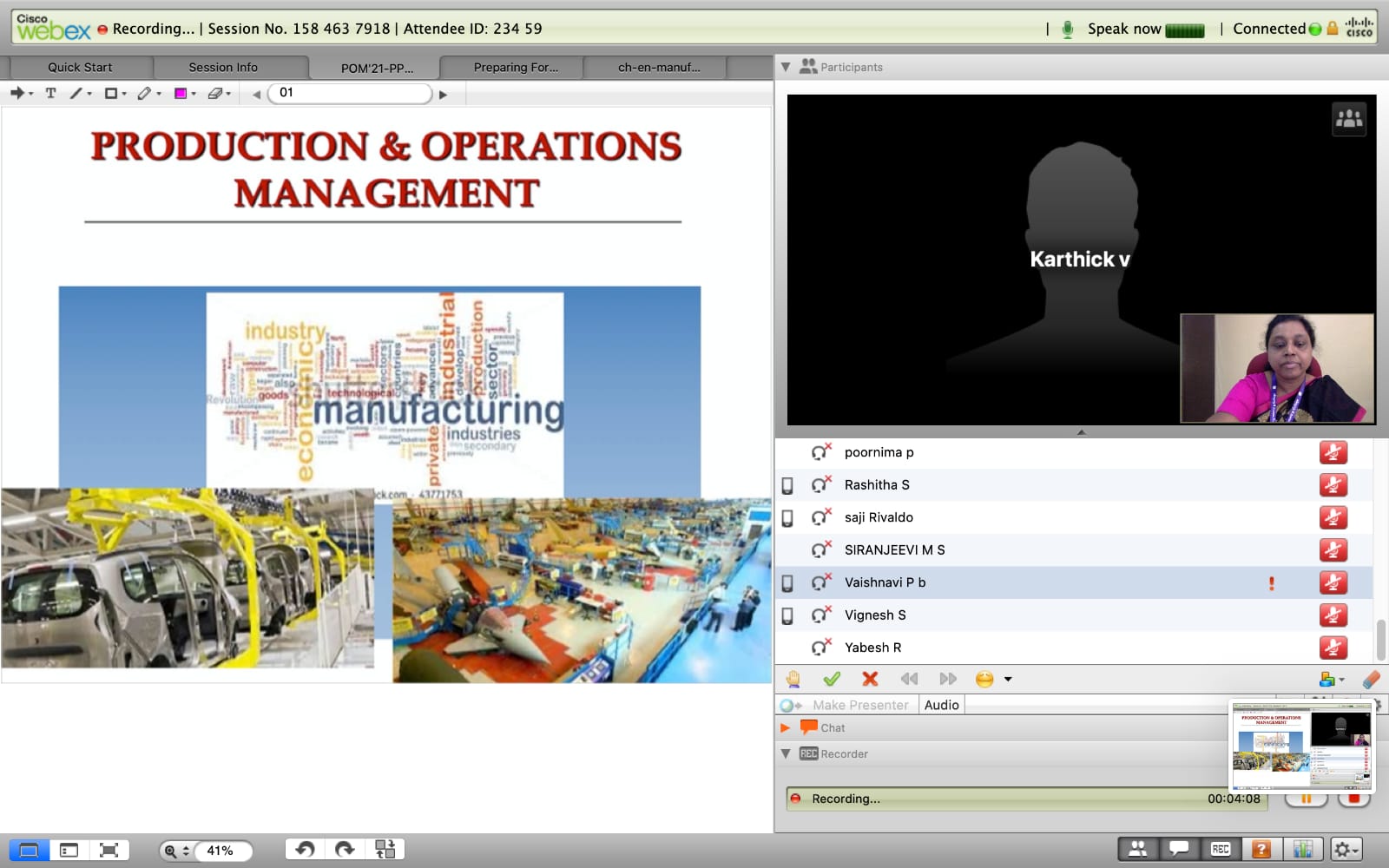Toggle the Participants panel button in the bottom bar
The height and width of the screenshot is (868, 1389).
tap(1137, 850)
